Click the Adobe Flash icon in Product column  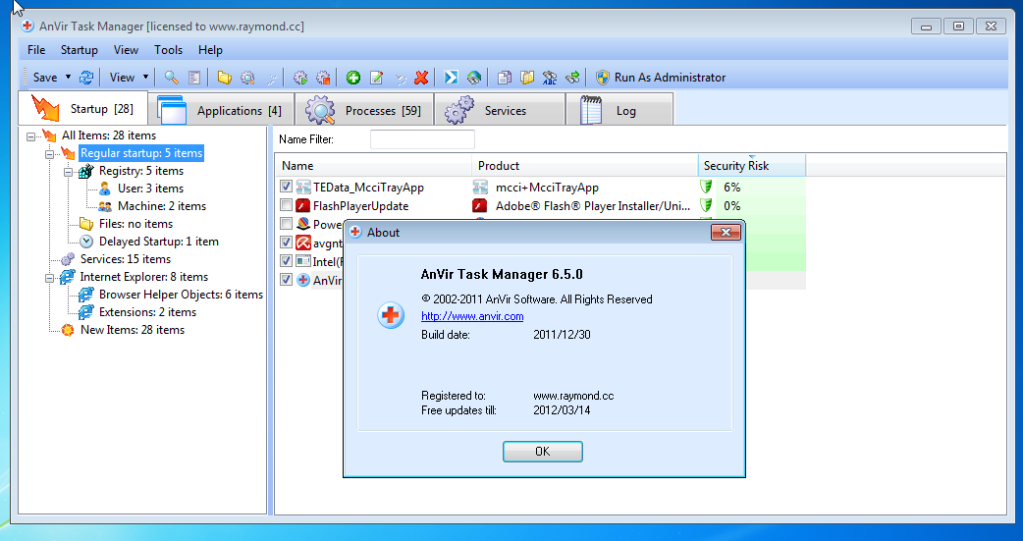(x=480, y=206)
